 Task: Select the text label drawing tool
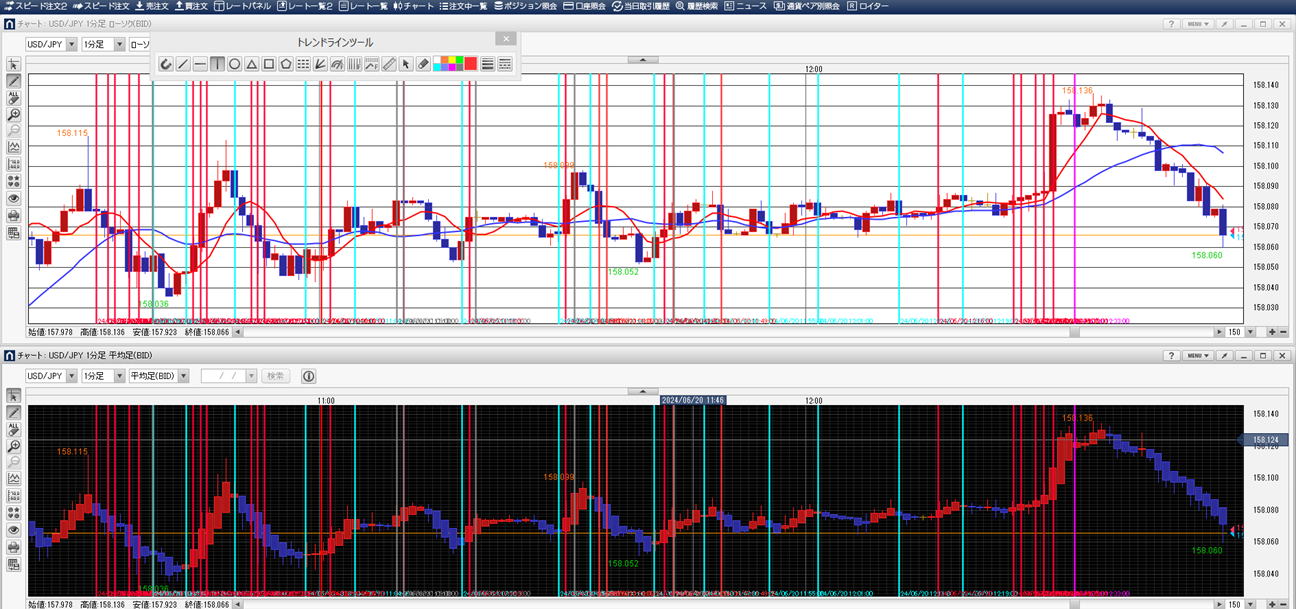tap(371, 64)
